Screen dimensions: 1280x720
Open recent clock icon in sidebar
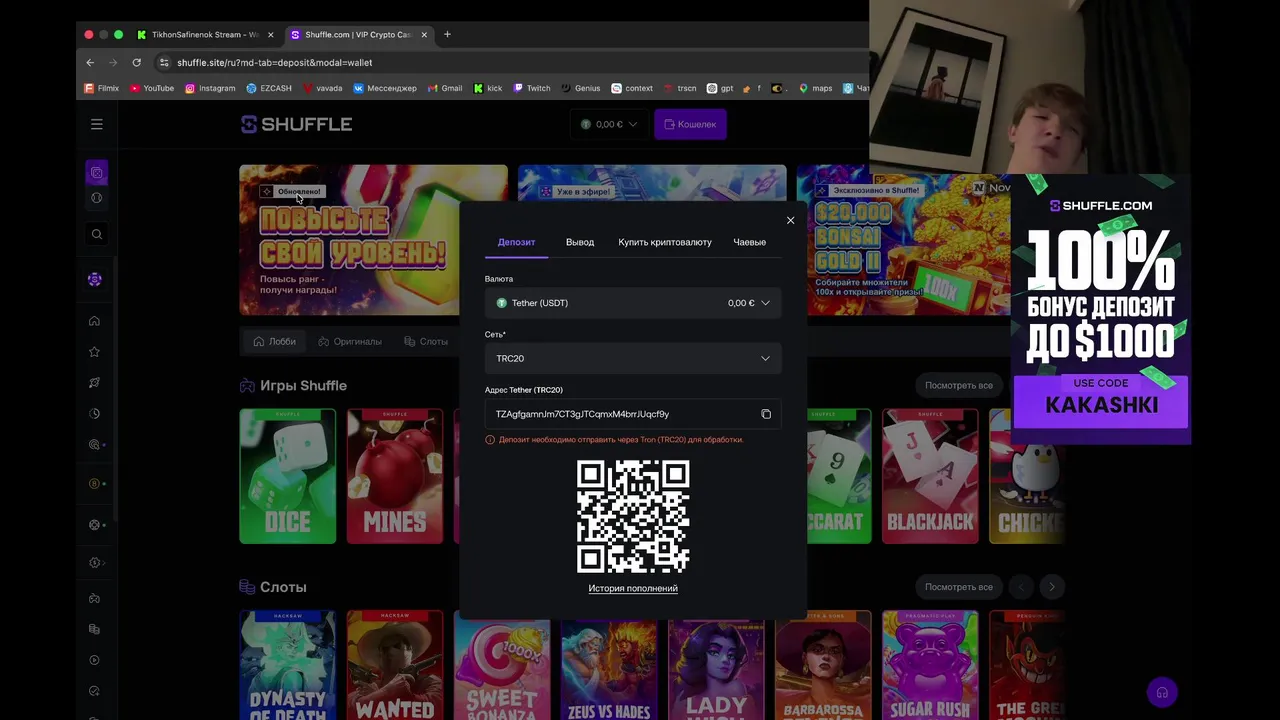(94, 414)
